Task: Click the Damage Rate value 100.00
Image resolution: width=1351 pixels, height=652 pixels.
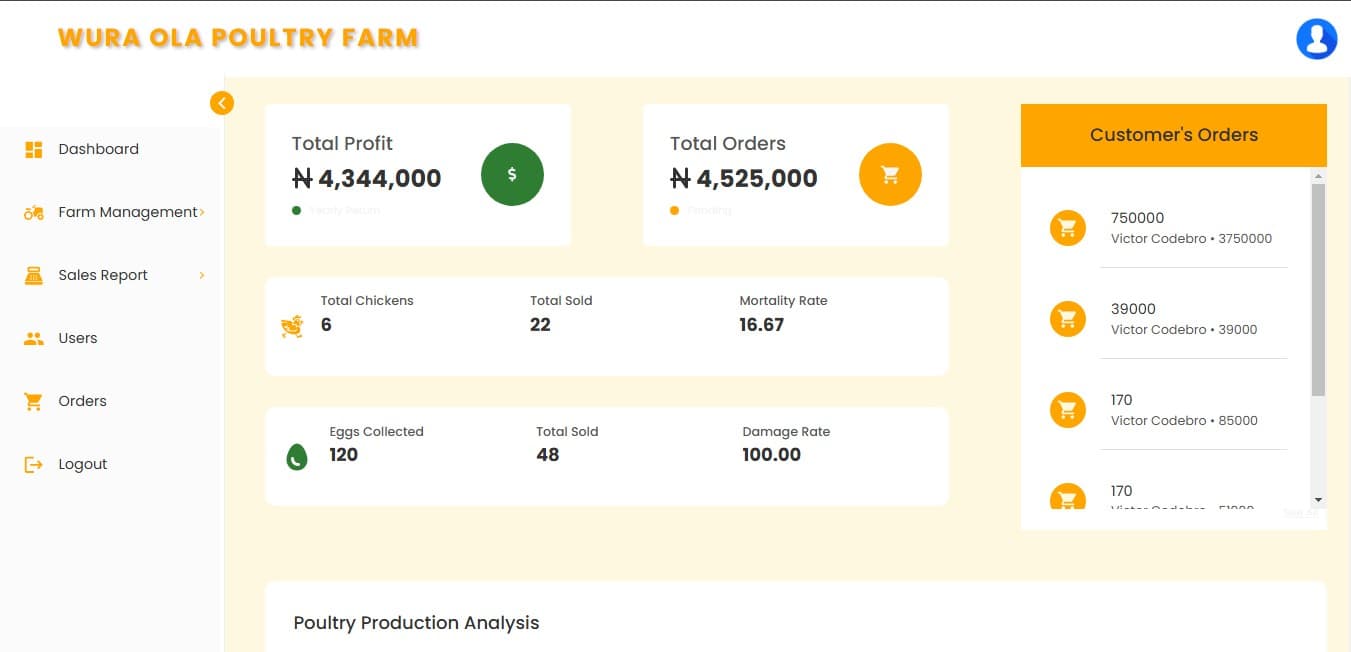Action: (772, 455)
